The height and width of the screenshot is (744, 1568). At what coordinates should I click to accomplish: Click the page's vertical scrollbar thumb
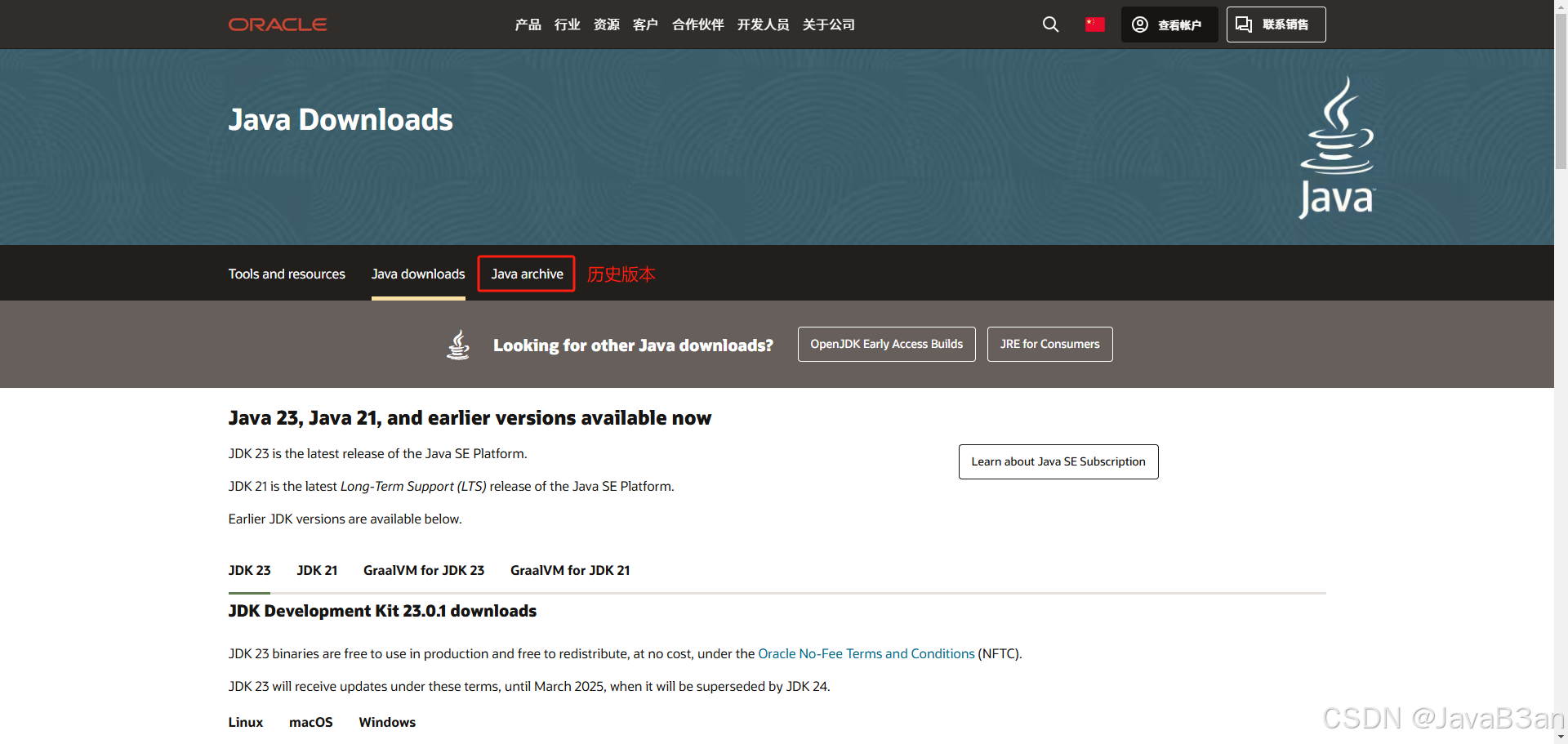click(1561, 91)
